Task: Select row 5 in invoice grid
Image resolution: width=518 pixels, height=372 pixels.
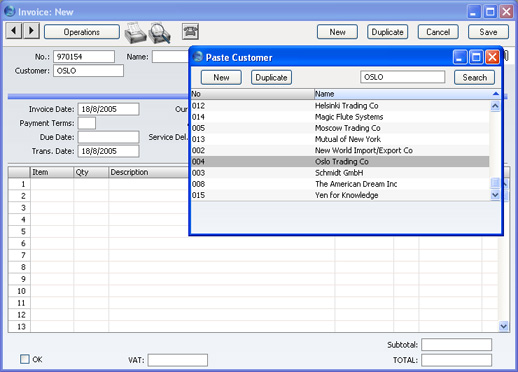Action: 19,231
